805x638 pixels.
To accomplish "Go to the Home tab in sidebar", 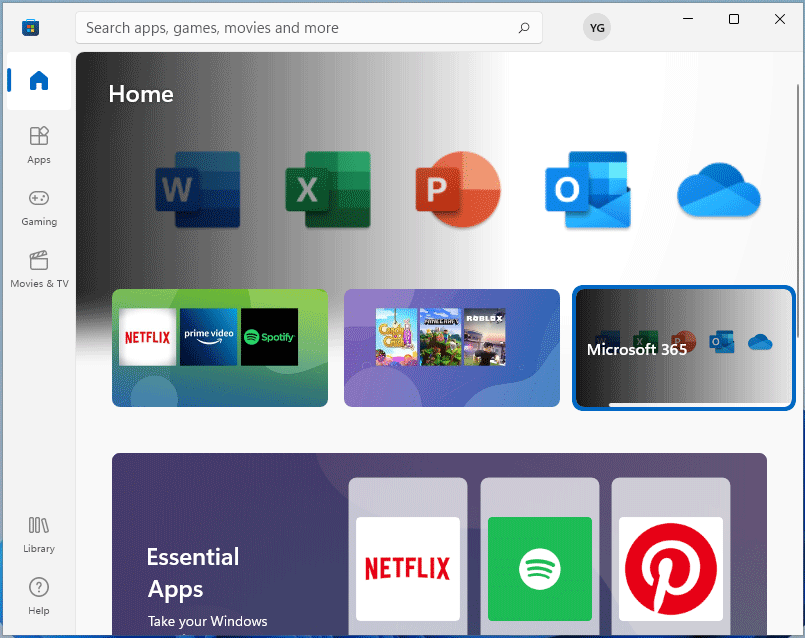I will 39,81.
